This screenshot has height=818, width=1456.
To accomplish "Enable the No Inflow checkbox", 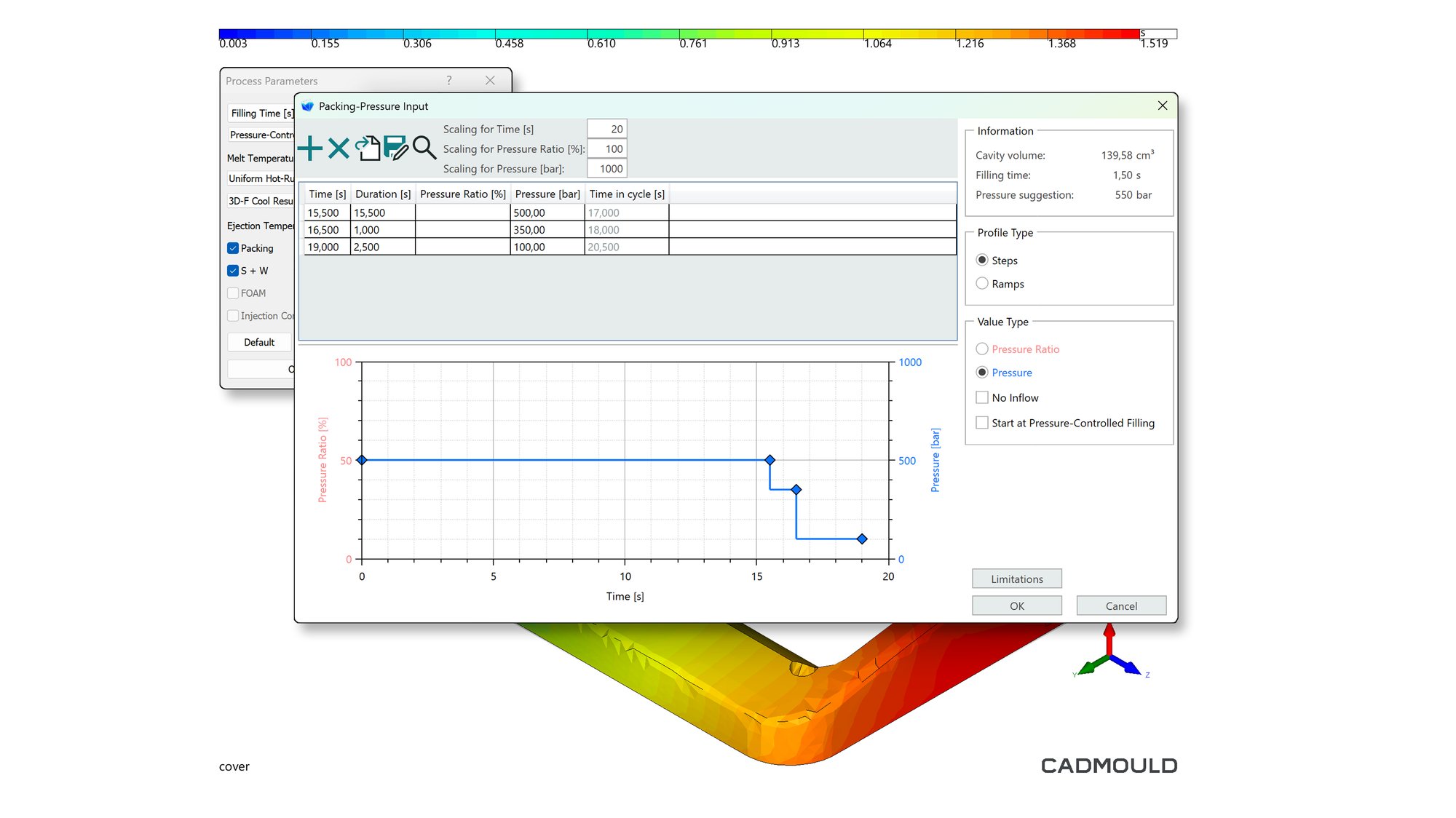I will click(x=982, y=397).
